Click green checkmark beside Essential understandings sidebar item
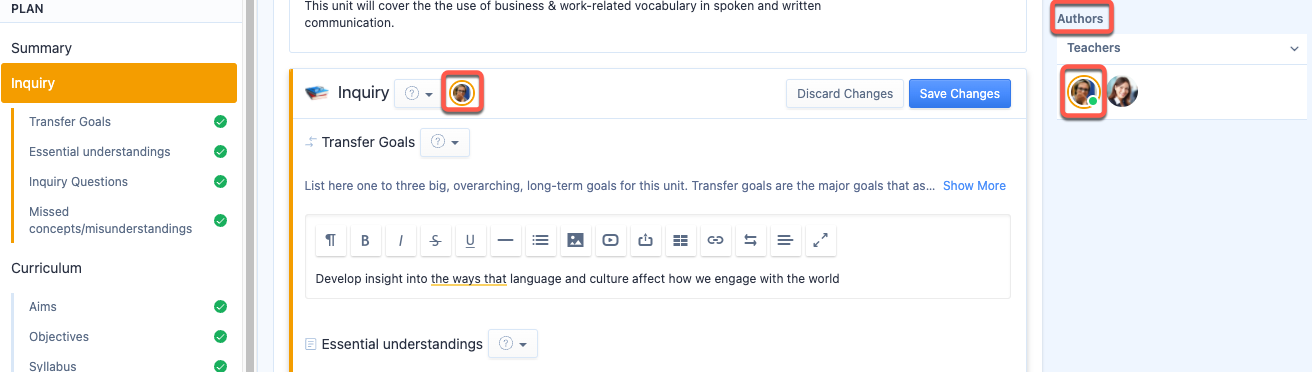The height and width of the screenshot is (372, 1312). click(220, 152)
